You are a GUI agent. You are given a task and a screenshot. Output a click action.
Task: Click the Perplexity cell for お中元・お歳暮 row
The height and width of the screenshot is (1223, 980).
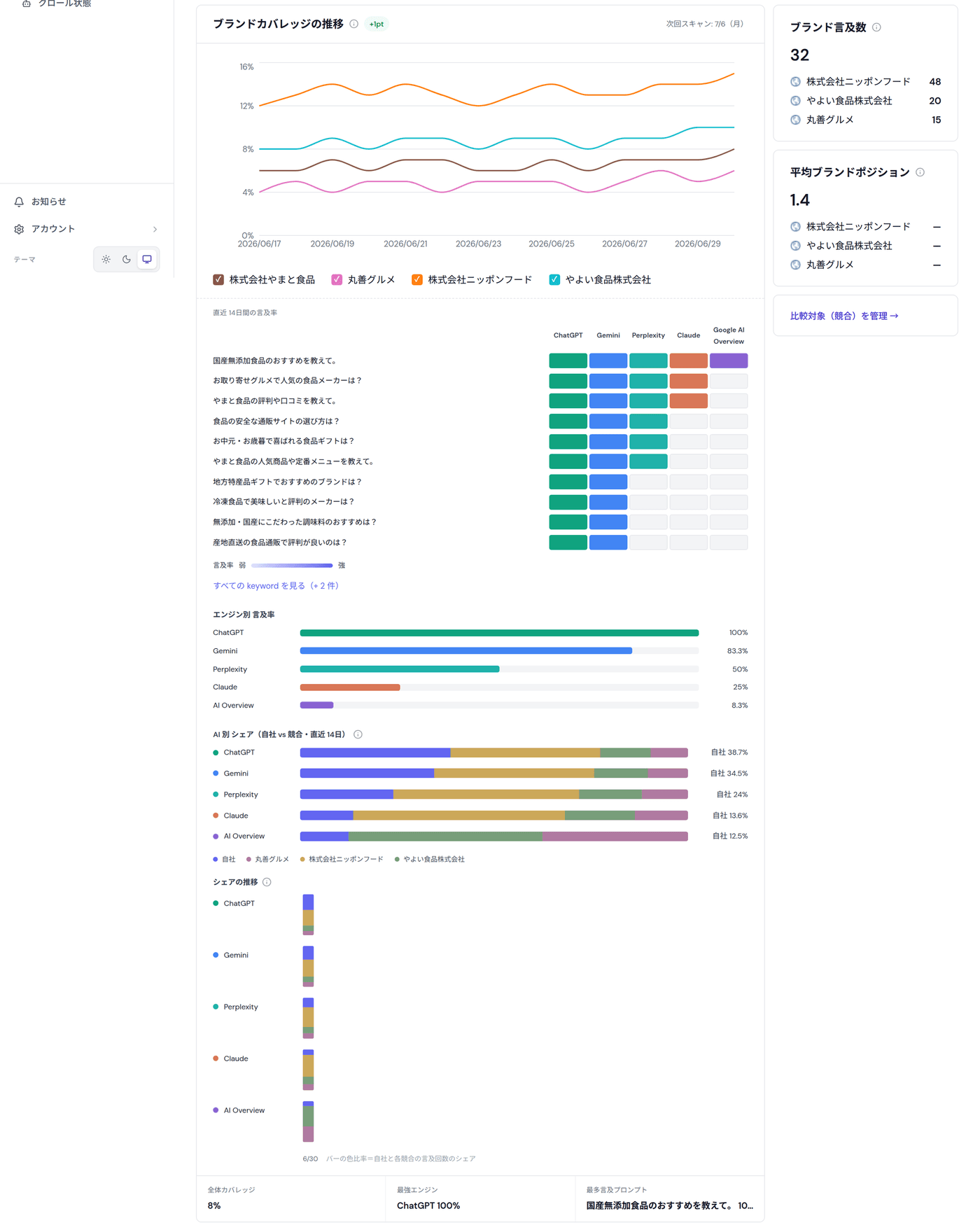648,442
